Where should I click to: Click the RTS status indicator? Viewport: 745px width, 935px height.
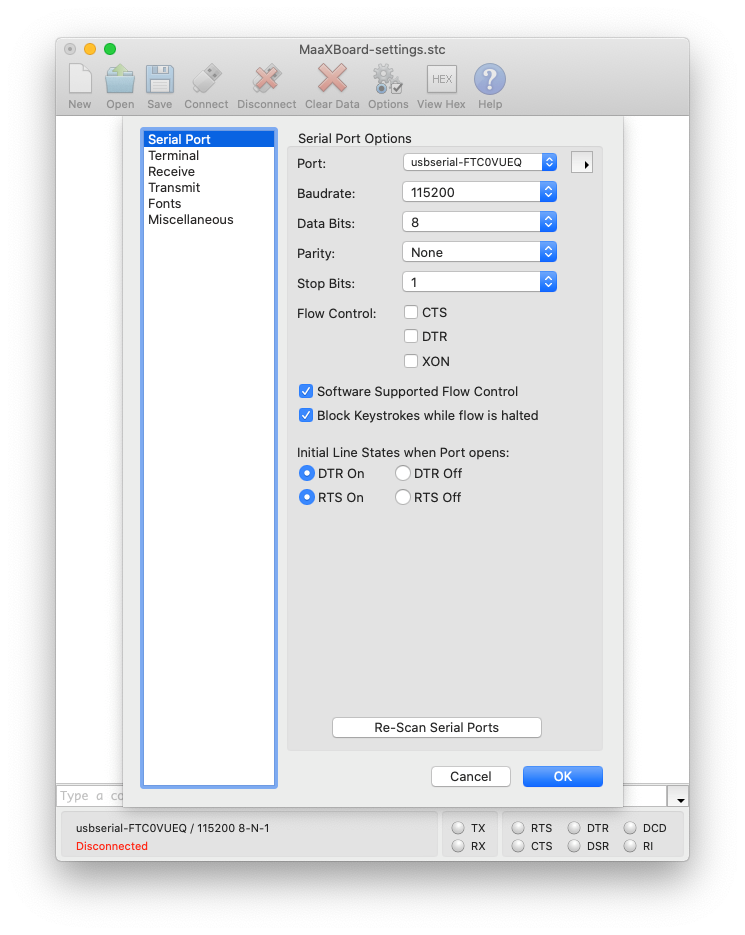pos(518,828)
